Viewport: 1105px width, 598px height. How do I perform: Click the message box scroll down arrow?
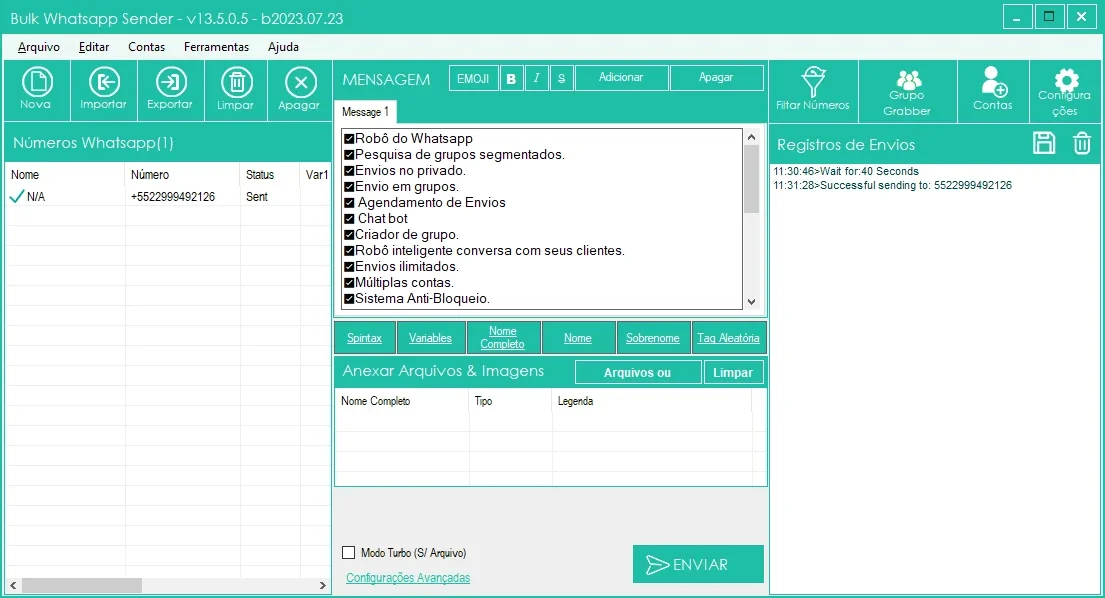coord(751,301)
